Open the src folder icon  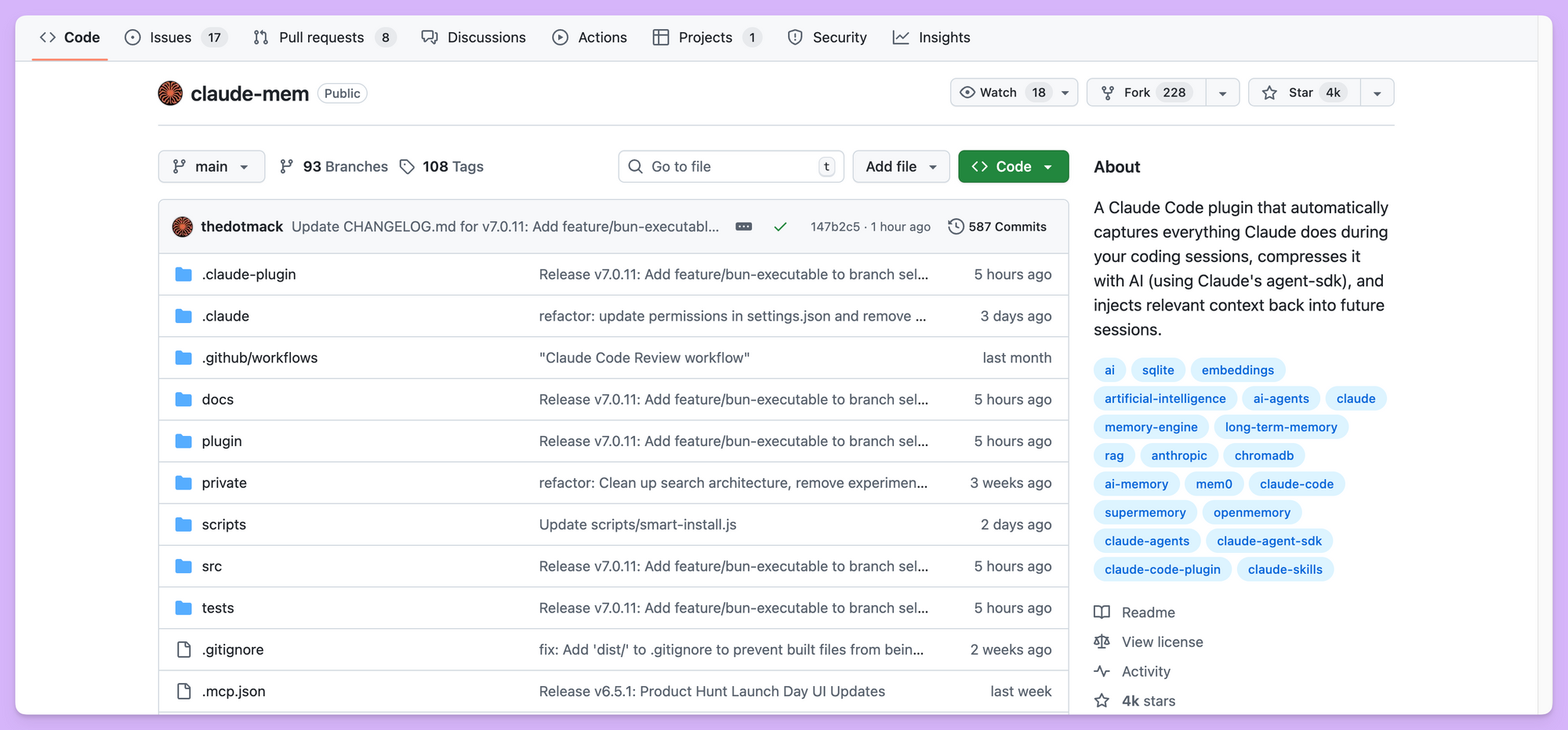(183, 566)
